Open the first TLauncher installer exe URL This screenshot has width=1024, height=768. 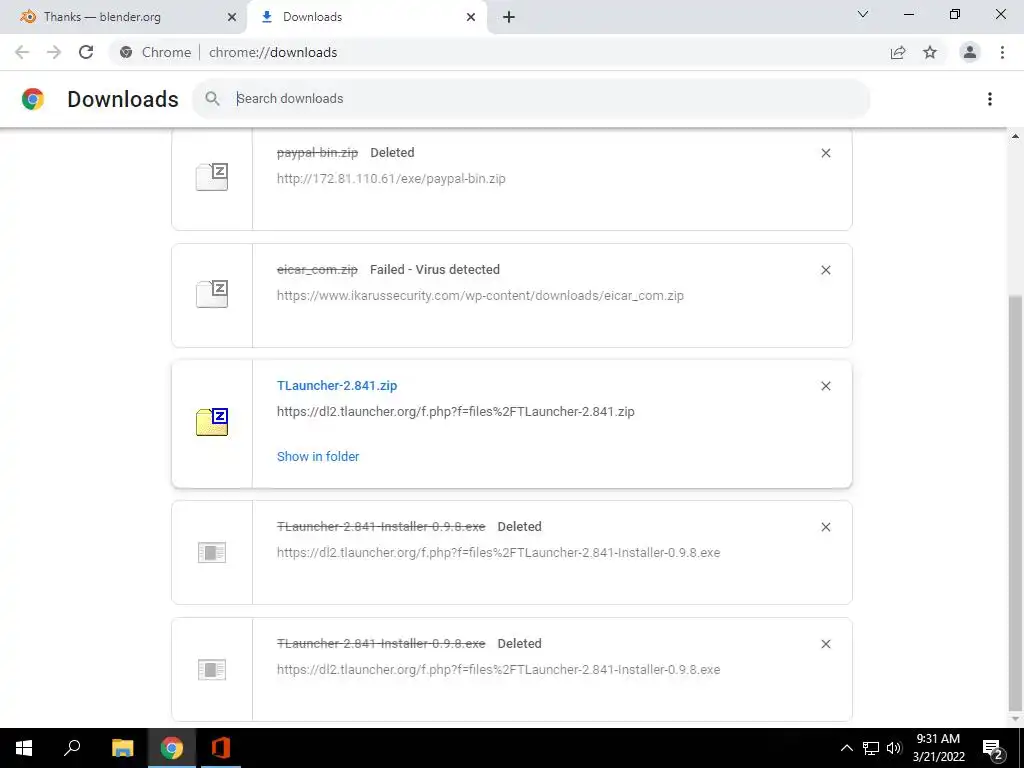tap(498, 552)
